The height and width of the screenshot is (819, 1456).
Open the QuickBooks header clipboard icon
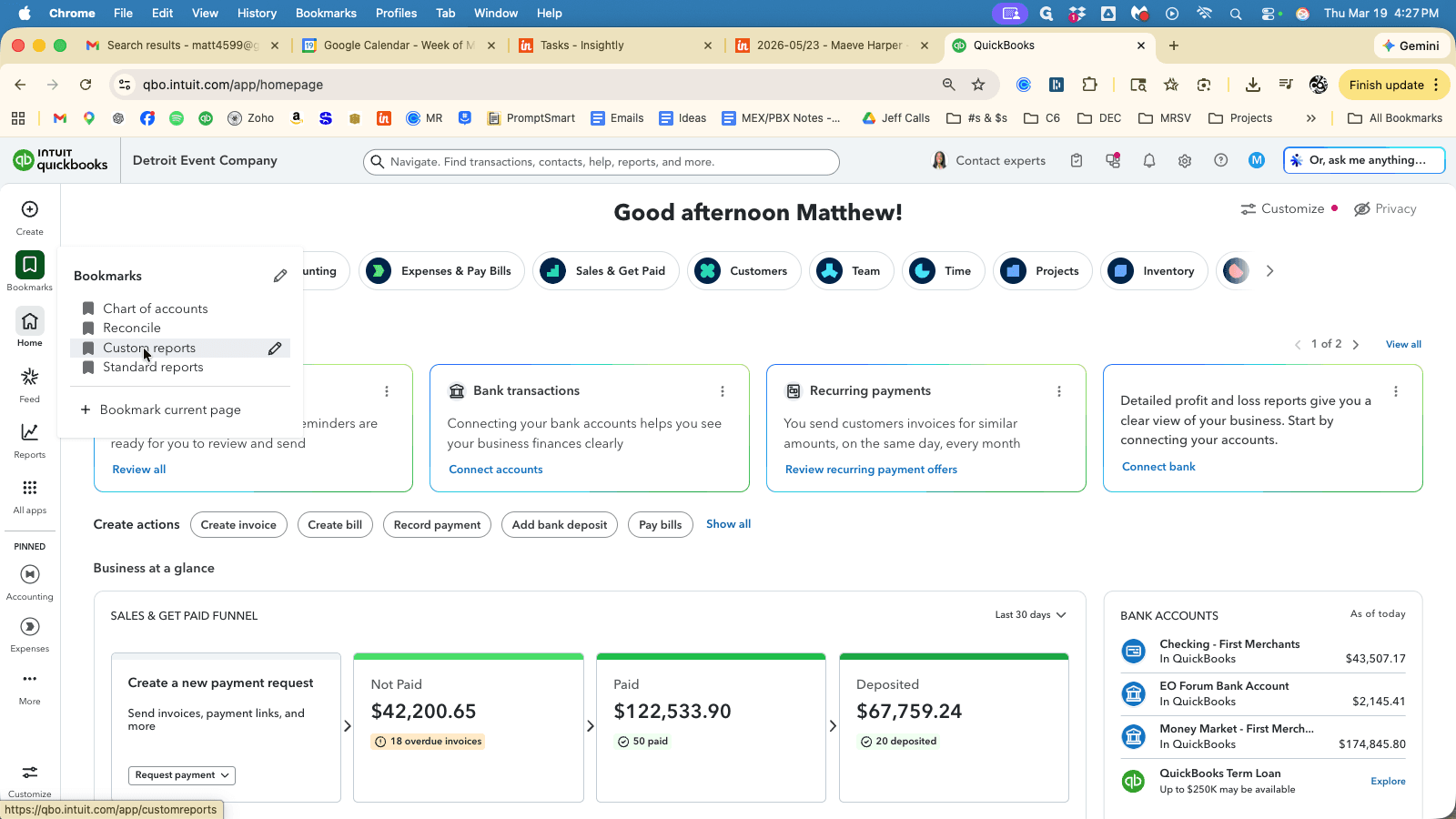[1077, 161]
